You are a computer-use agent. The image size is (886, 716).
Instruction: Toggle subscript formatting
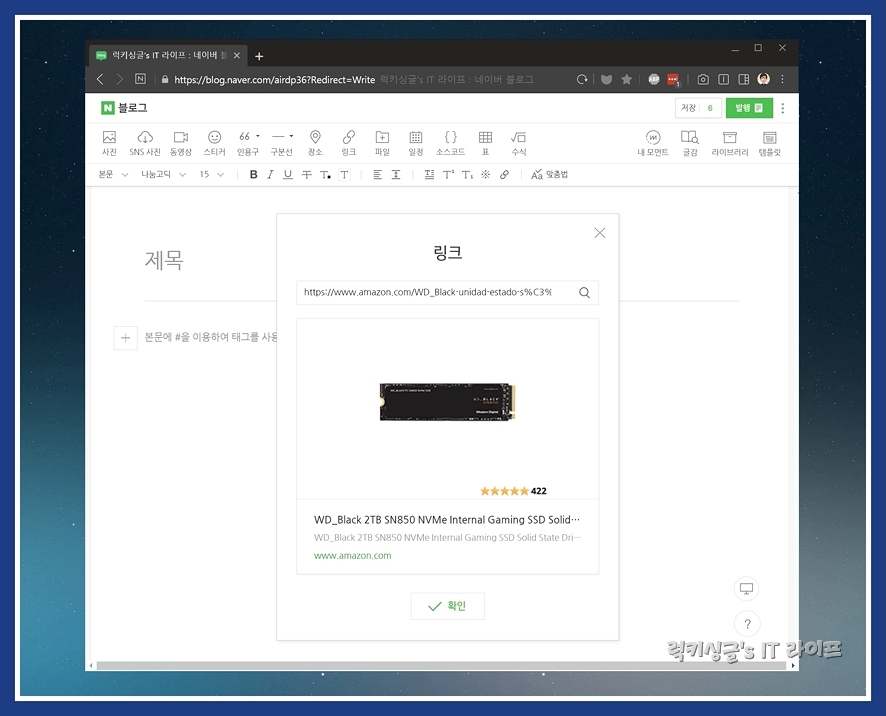[x=467, y=175]
